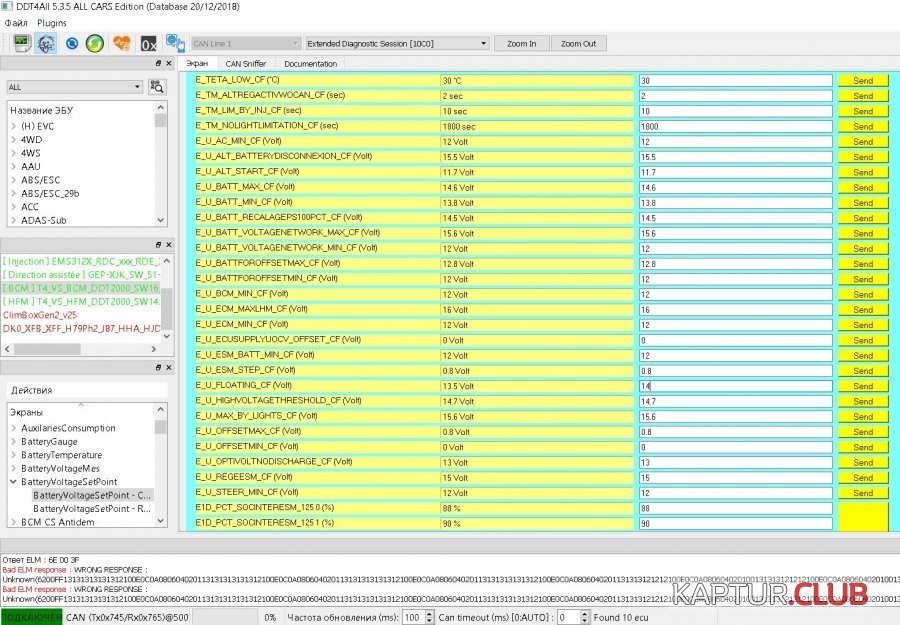Click the E_U_BATT_MIN_CF input field

[735, 203]
